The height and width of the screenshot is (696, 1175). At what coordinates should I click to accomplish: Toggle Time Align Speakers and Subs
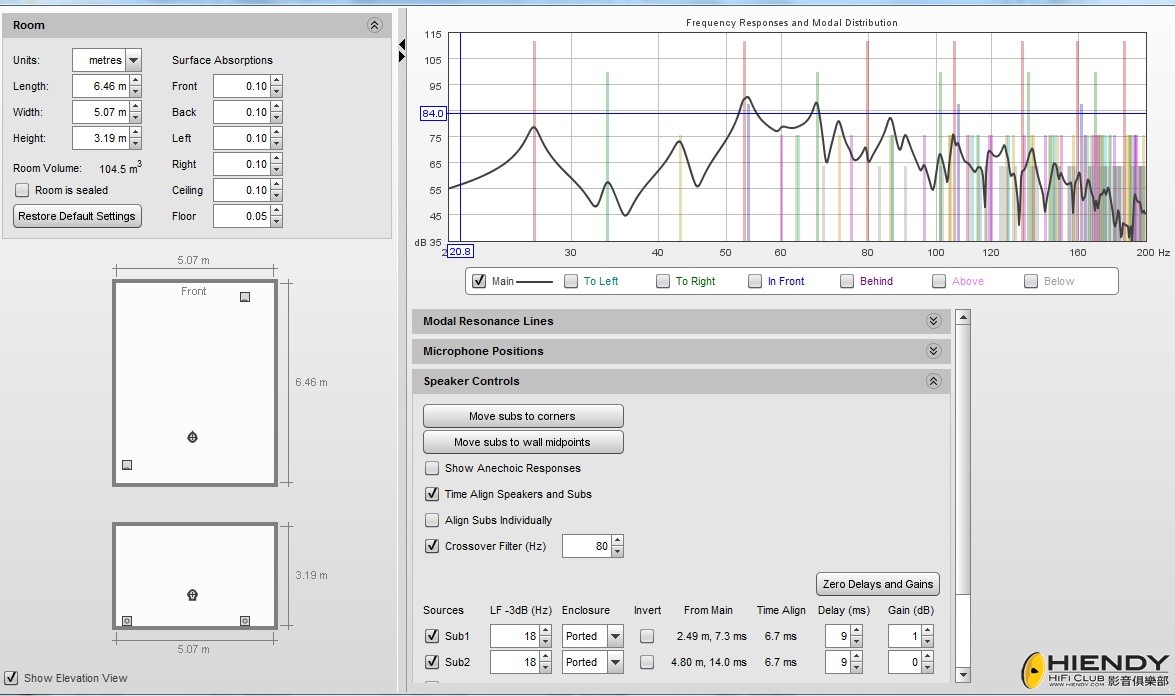point(432,494)
